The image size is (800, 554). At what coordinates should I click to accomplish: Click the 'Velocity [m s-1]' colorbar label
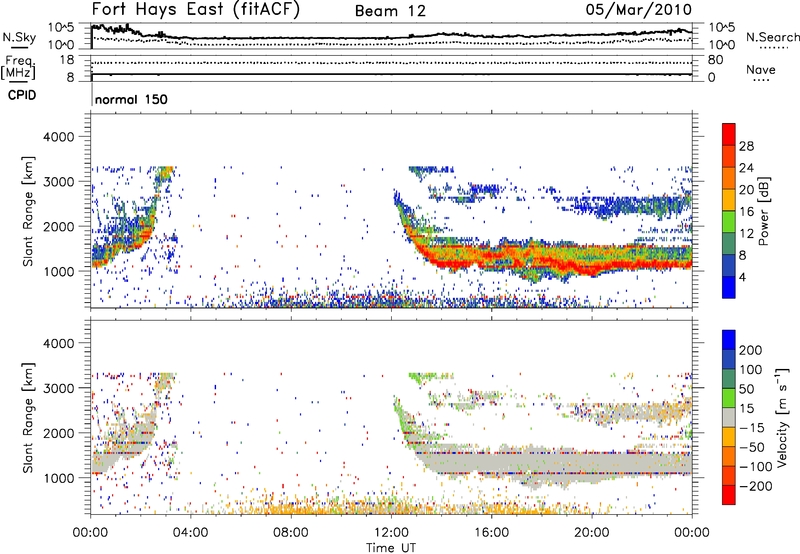coord(782,417)
